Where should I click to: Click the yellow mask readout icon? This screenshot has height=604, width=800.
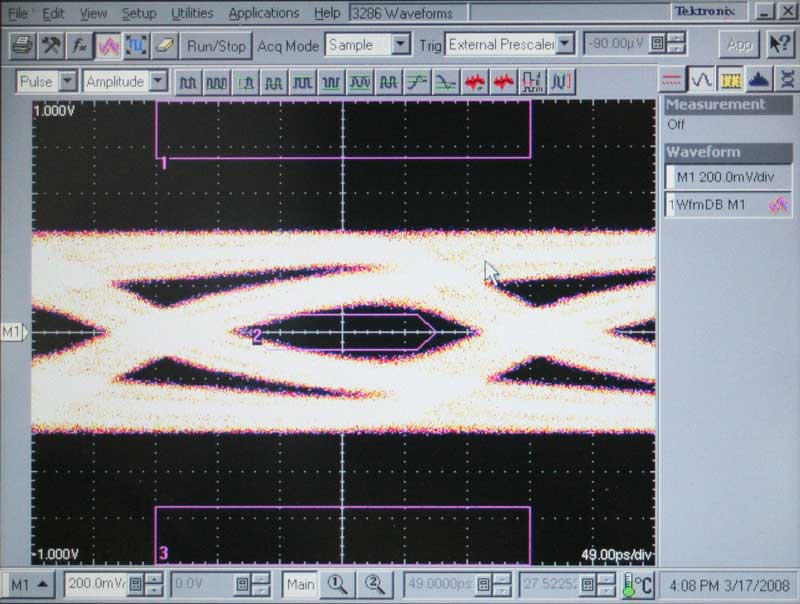click(x=731, y=80)
